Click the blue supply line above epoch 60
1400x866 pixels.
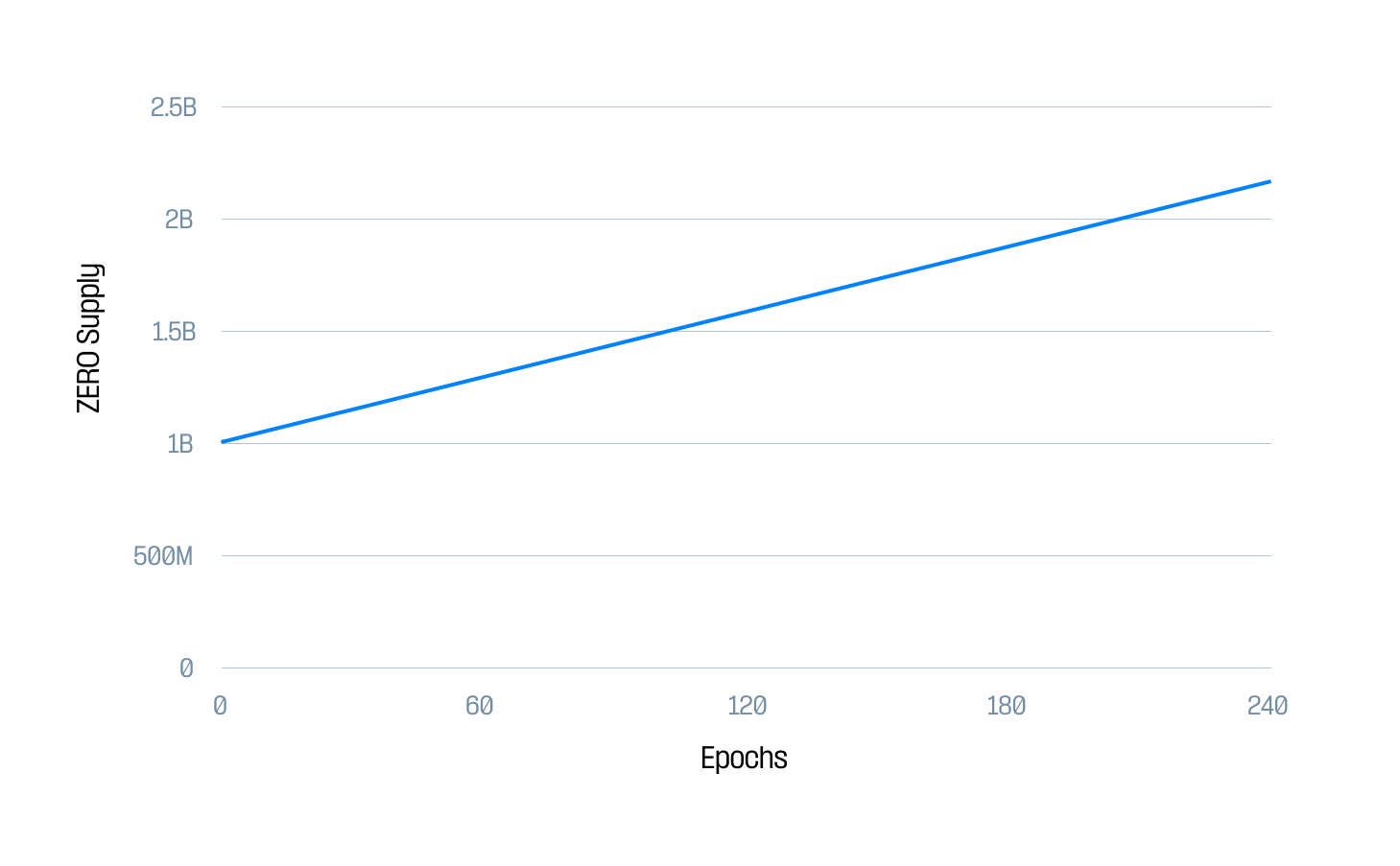pyautogui.click(x=485, y=377)
